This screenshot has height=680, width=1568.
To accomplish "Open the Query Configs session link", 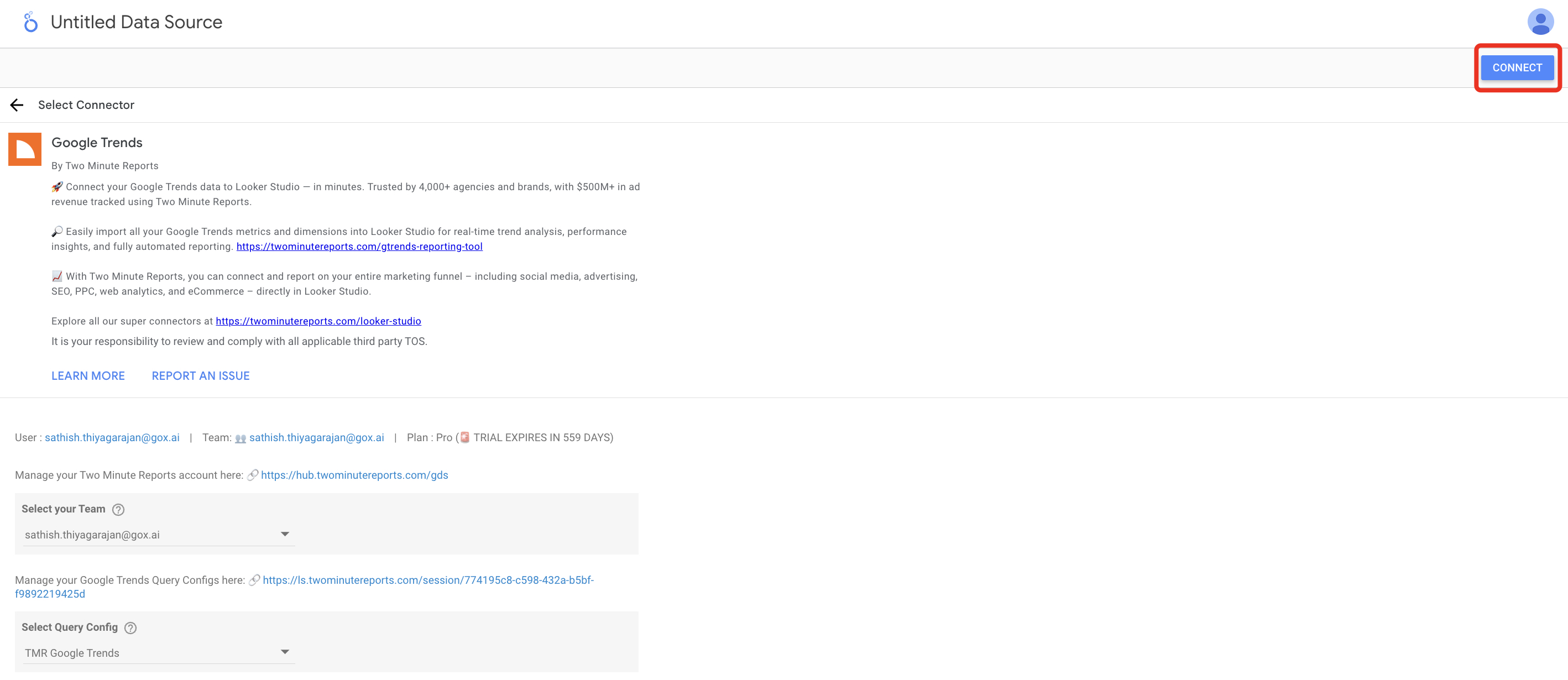I will 428,580.
